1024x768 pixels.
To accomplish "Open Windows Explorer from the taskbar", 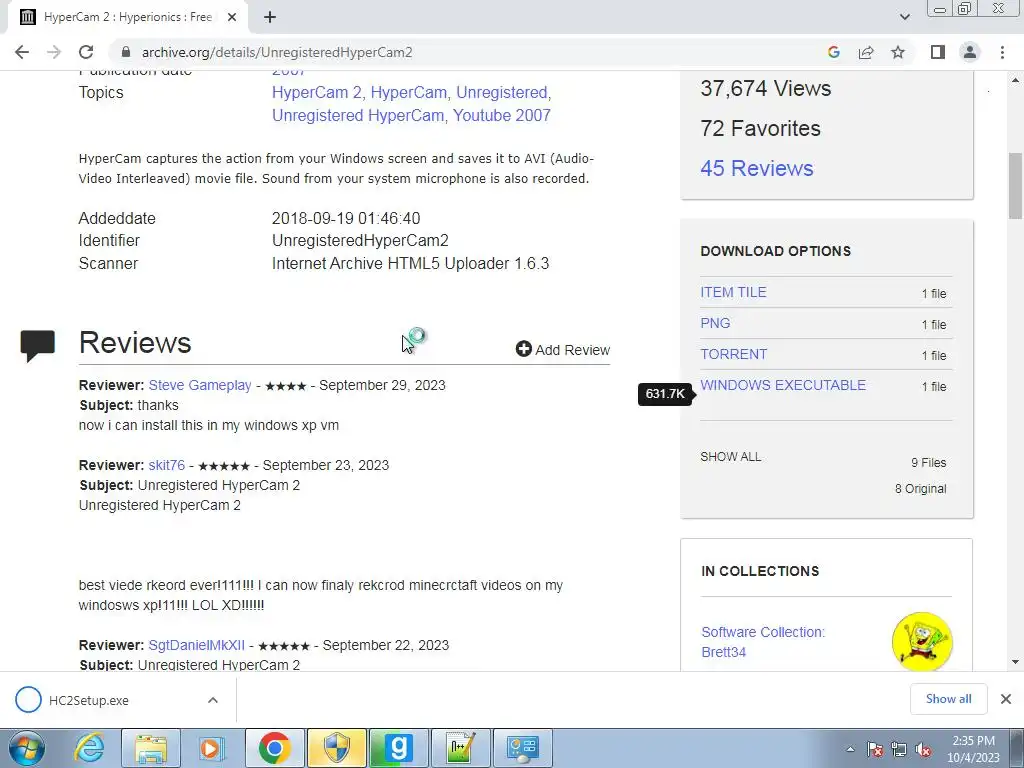I will coord(151,748).
